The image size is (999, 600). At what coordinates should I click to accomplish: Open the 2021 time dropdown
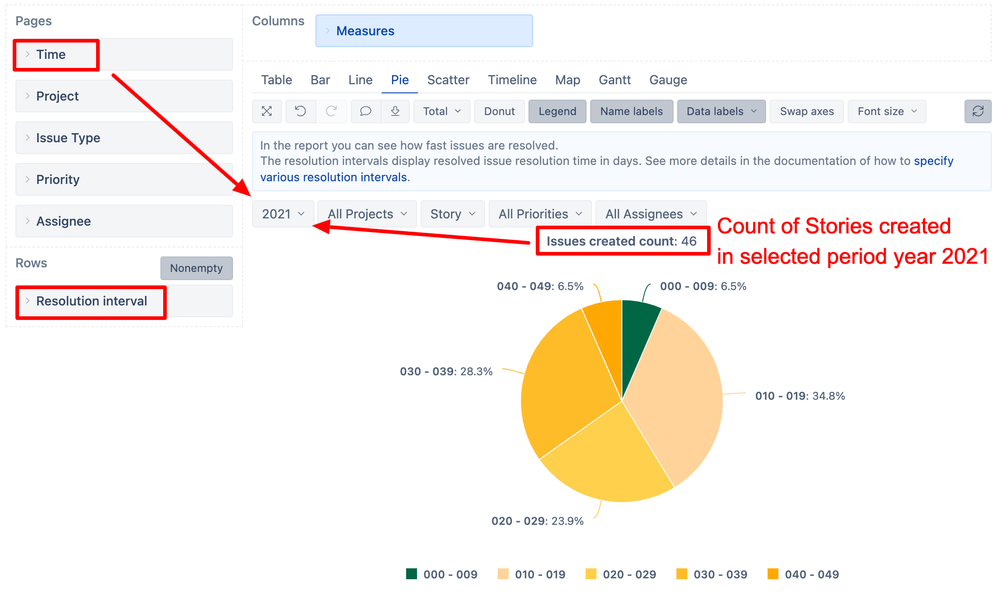pyautogui.click(x=283, y=214)
